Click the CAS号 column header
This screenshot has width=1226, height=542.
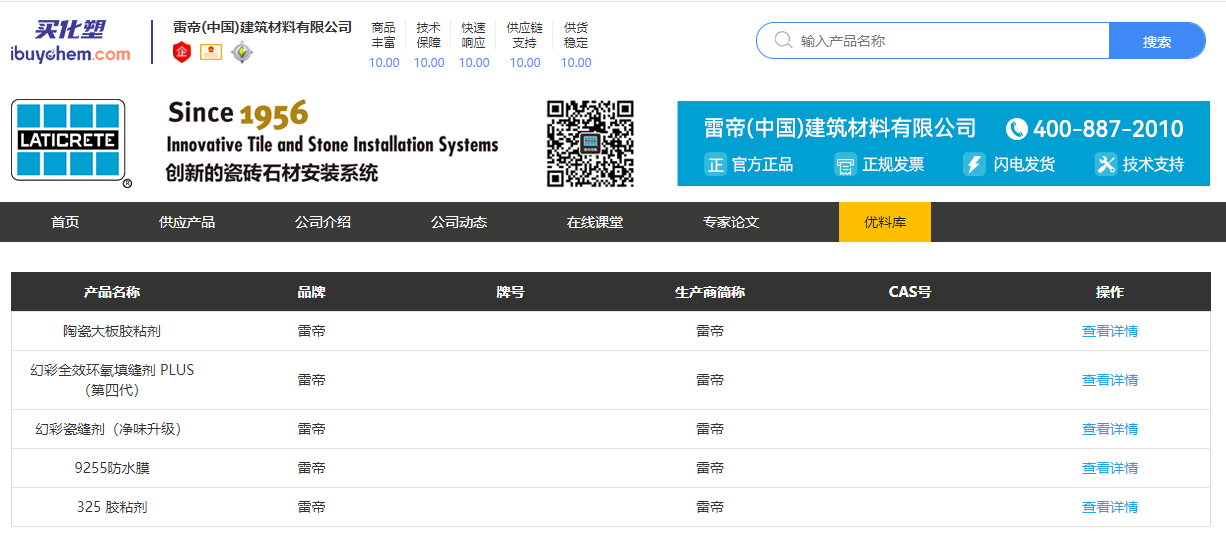click(910, 292)
